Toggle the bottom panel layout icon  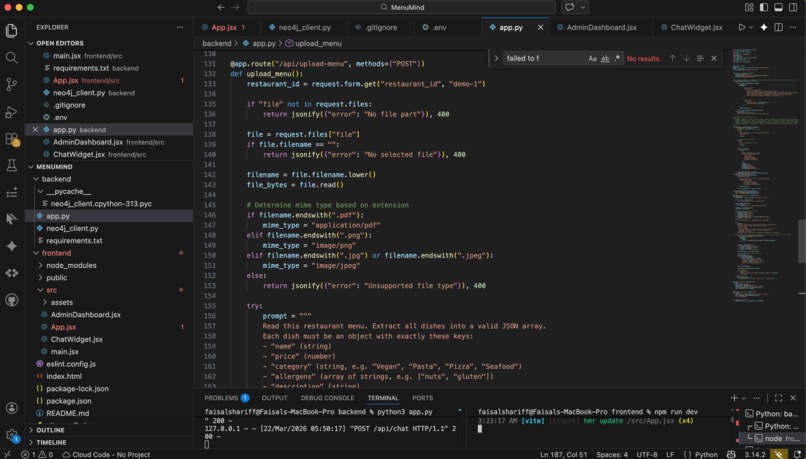[x=779, y=7]
